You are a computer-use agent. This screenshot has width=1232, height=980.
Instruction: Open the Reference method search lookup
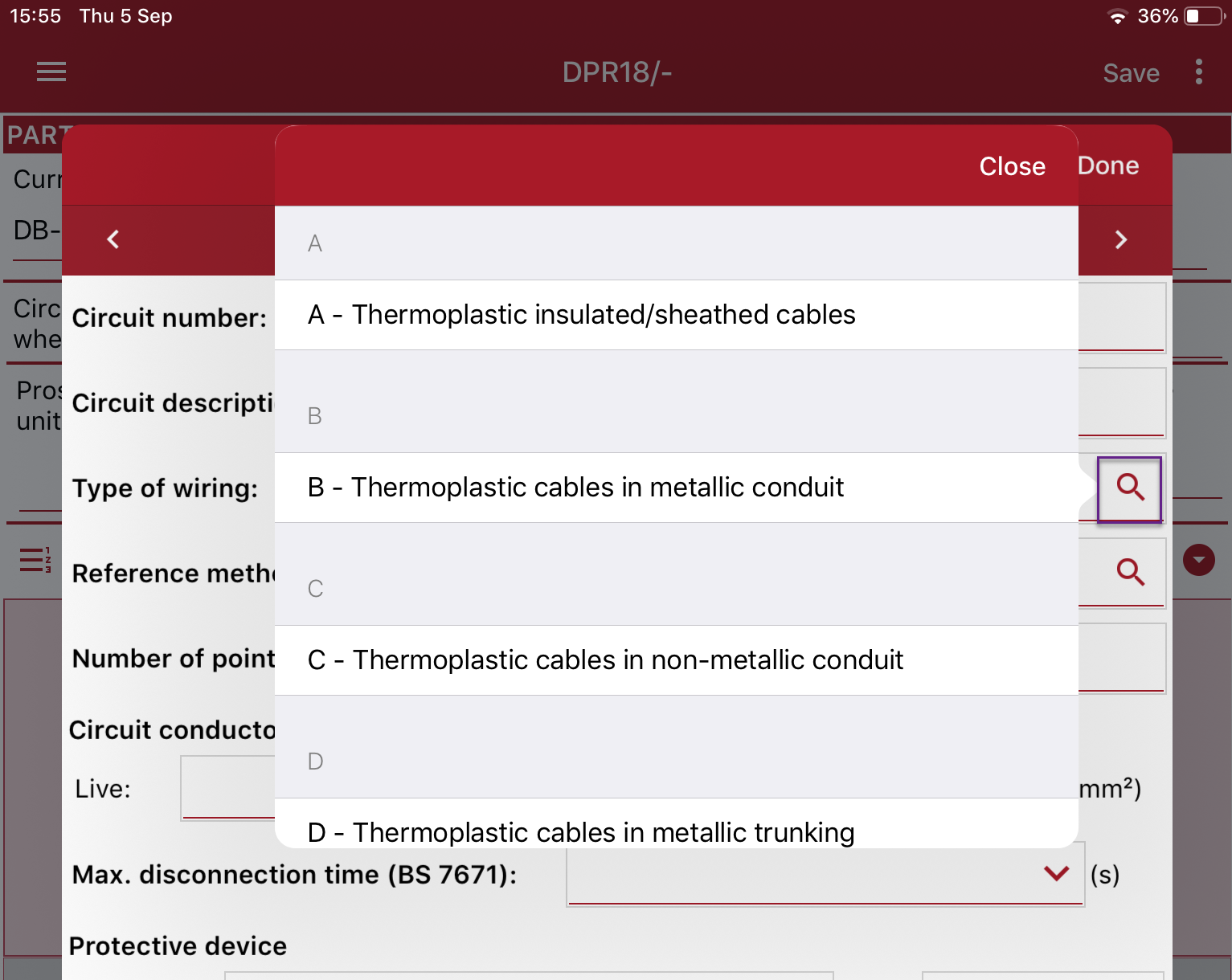[x=1129, y=573]
